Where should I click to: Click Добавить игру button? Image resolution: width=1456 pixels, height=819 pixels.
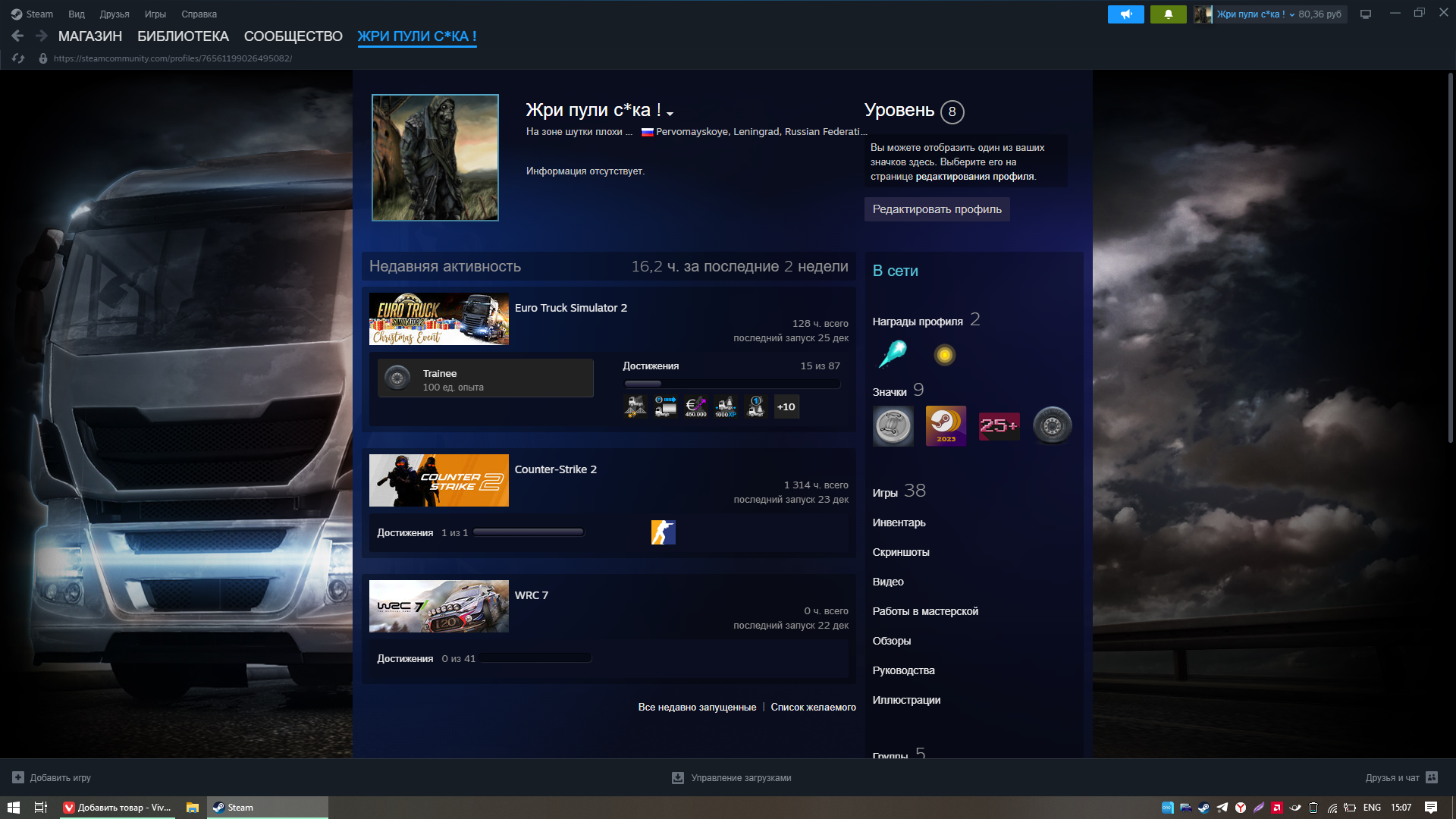tap(52, 777)
